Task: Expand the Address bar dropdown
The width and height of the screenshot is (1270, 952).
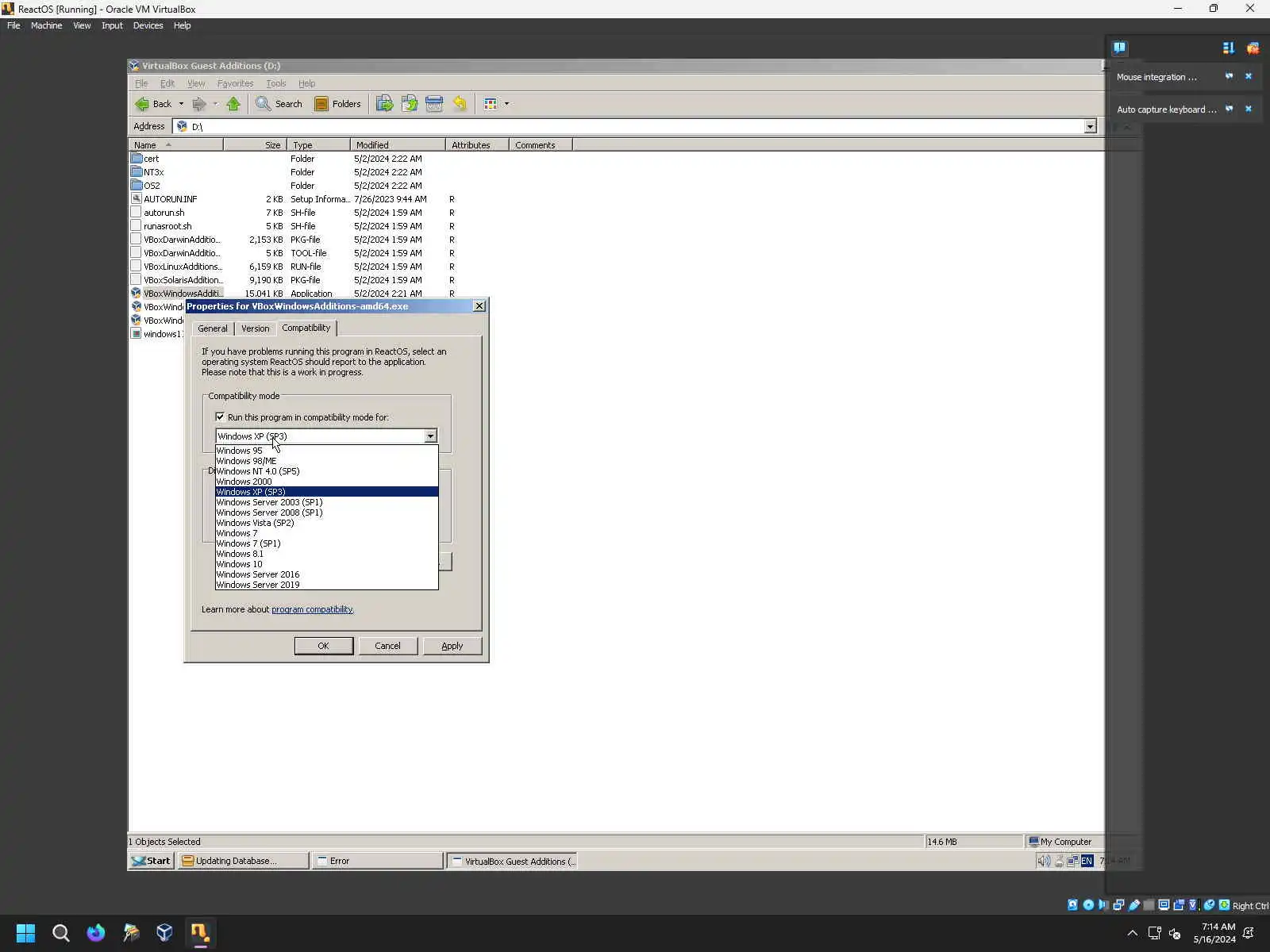Action: (x=1090, y=126)
